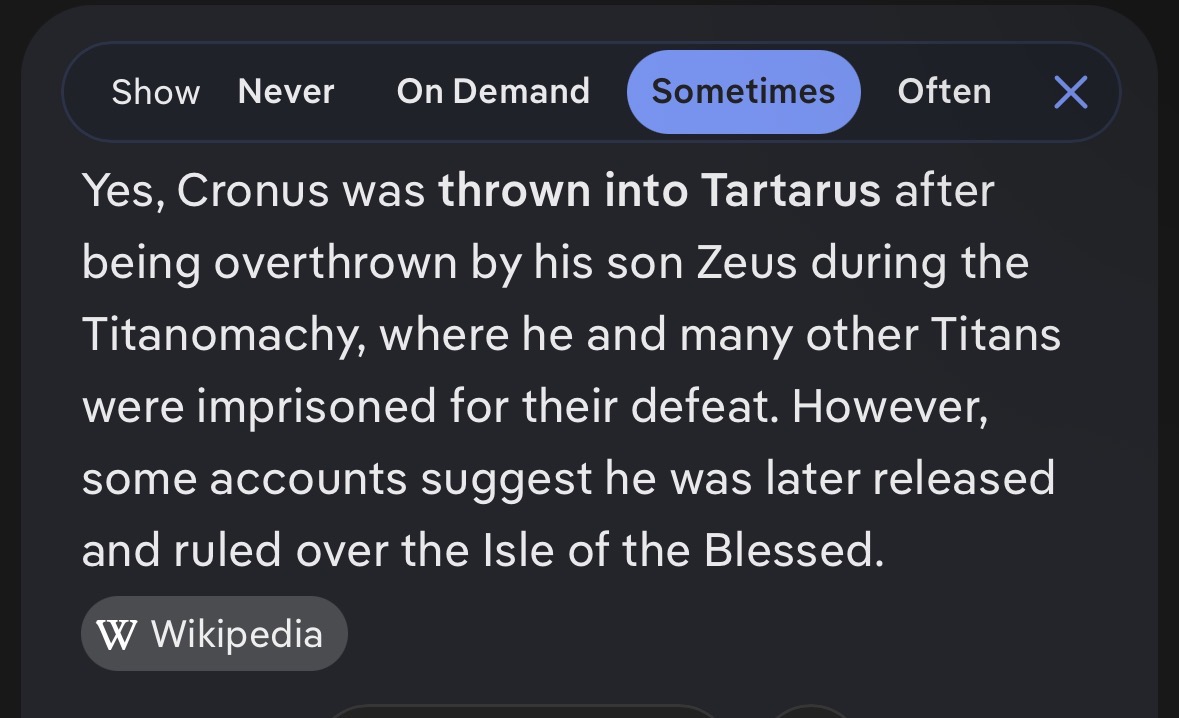The width and height of the screenshot is (1179, 718).
Task: Close the Show frequency bar with X
Action: tap(1071, 92)
